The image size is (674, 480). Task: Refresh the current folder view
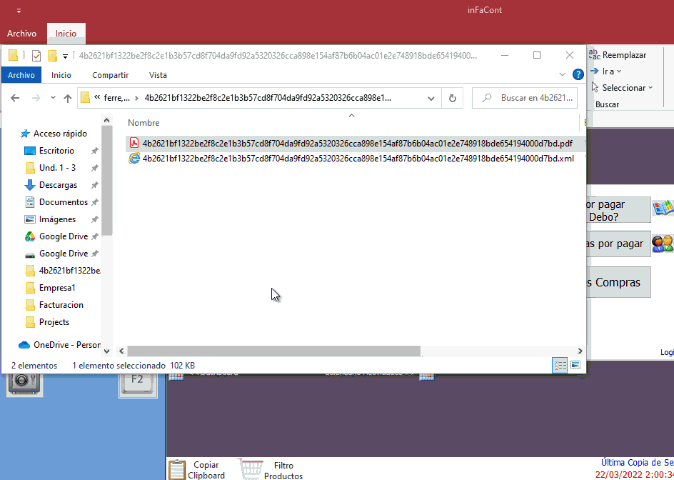click(452, 98)
